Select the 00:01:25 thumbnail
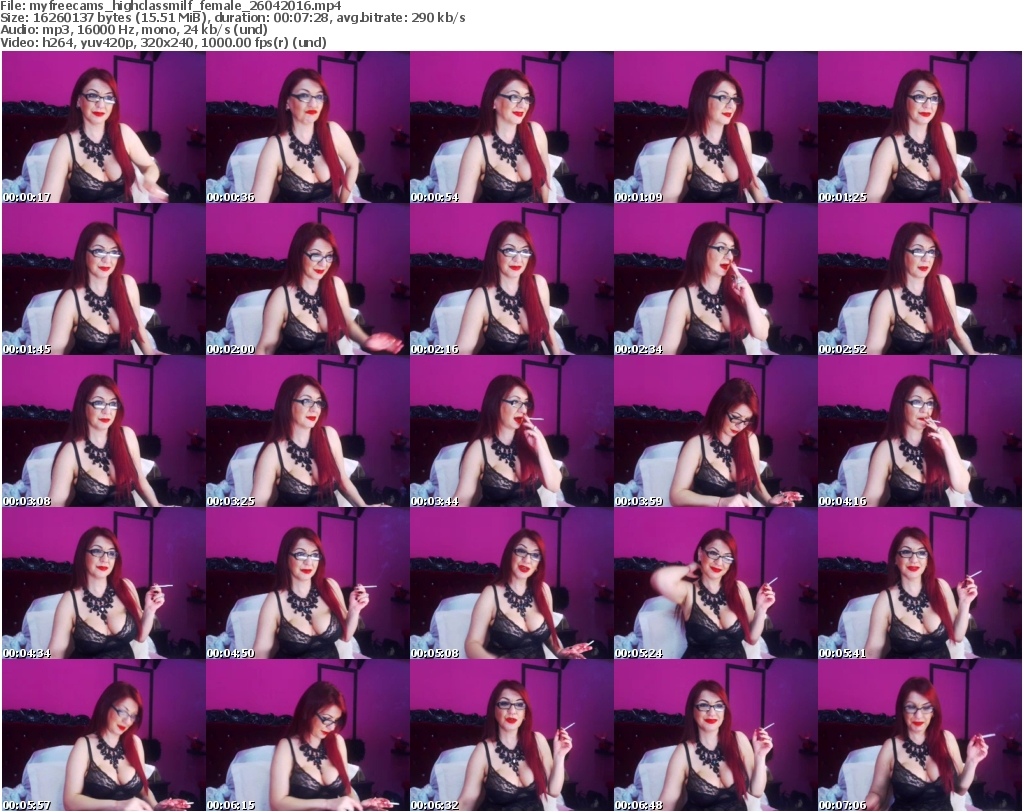The image size is (1024, 811). (x=920, y=127)
